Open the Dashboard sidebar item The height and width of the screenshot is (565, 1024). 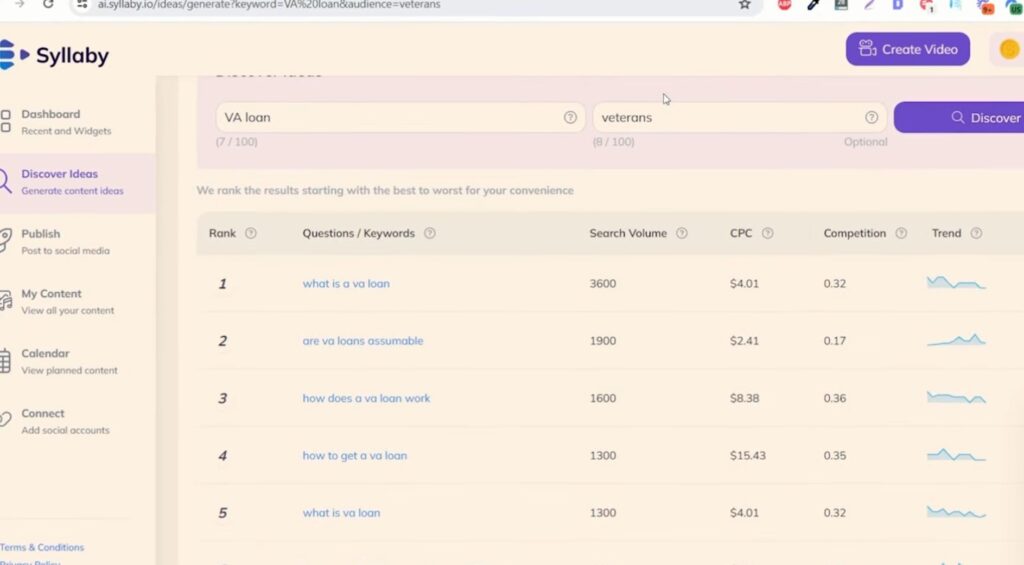click(x=66, y=121)
